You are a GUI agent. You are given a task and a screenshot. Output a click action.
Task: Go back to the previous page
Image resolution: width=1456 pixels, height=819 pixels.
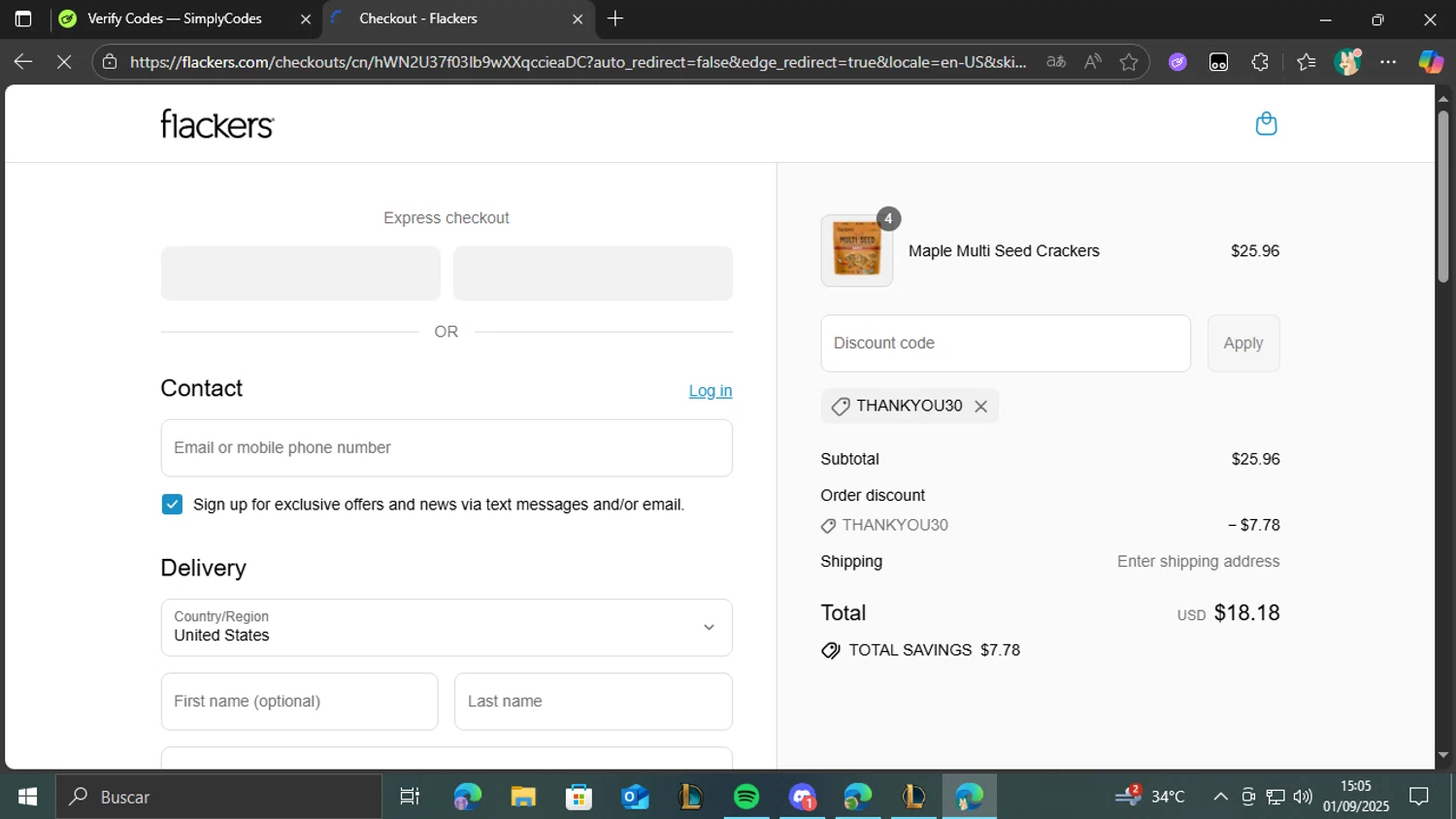(23, 61)
